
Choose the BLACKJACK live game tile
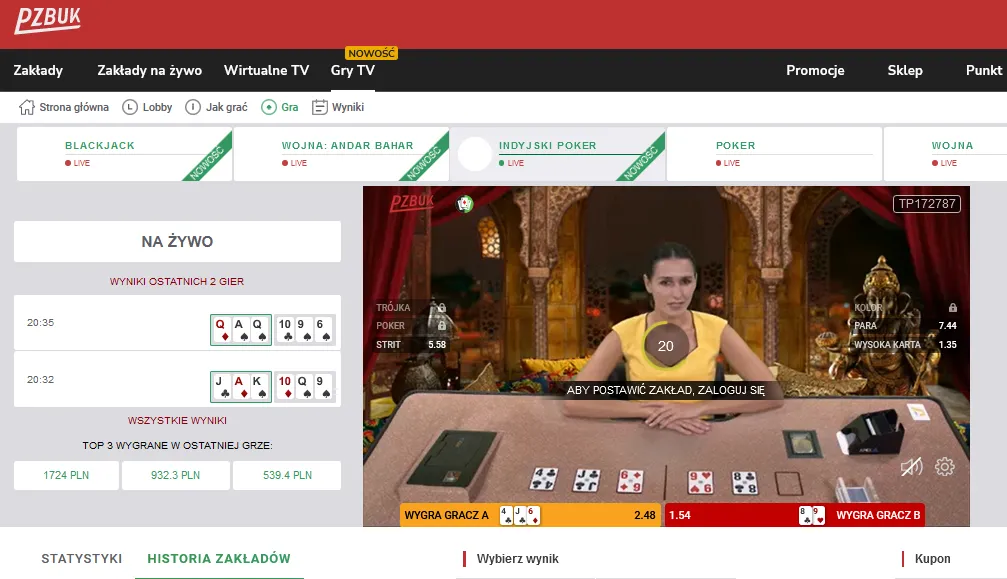pos(124,154)
